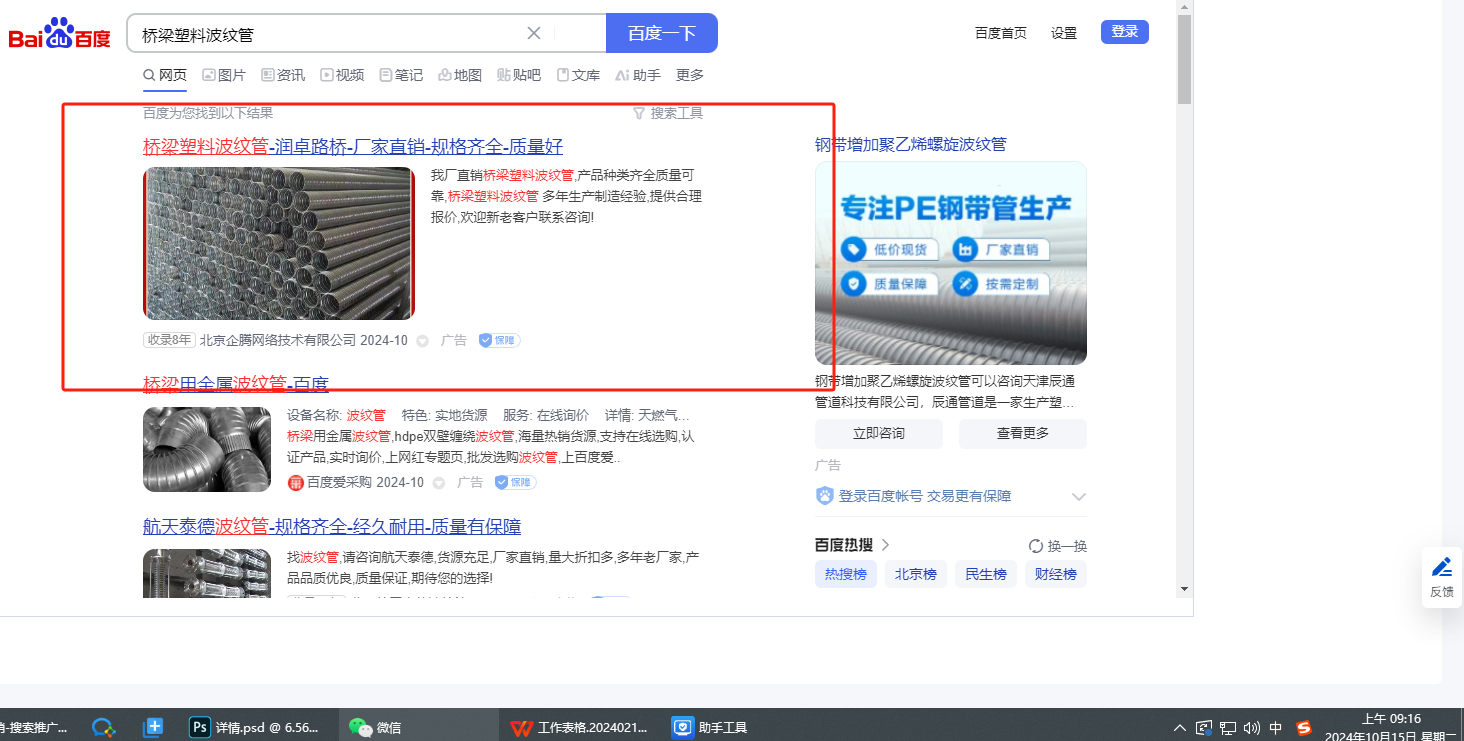Click the corrugated pipe thumbnail of first result
The image size is (1464, 741).
(278, 243)
